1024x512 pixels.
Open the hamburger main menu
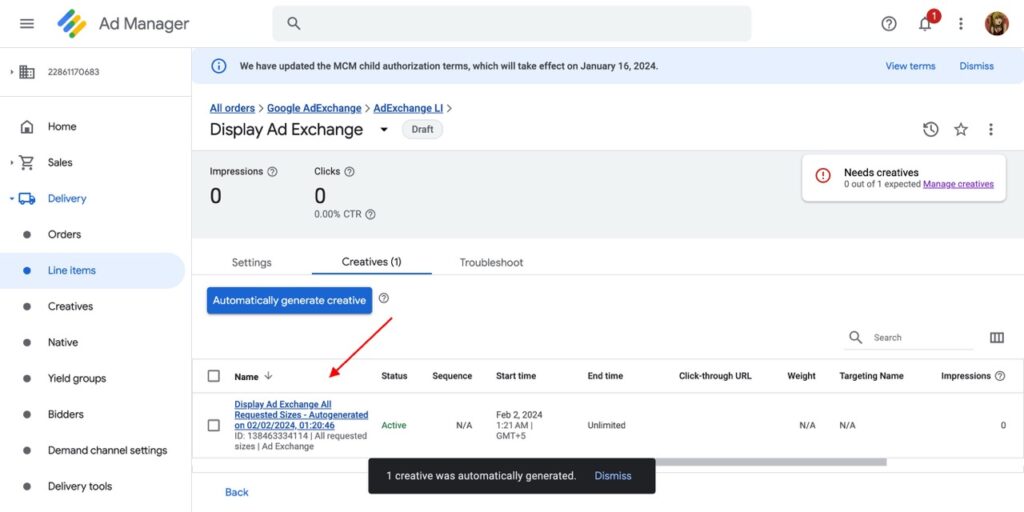coord(27,23)
